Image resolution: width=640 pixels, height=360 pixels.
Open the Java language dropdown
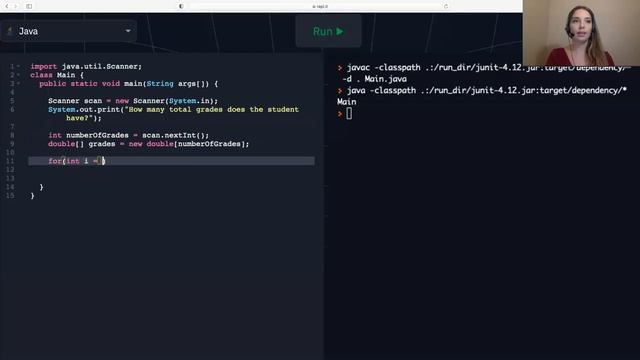[x=69, y=31]
